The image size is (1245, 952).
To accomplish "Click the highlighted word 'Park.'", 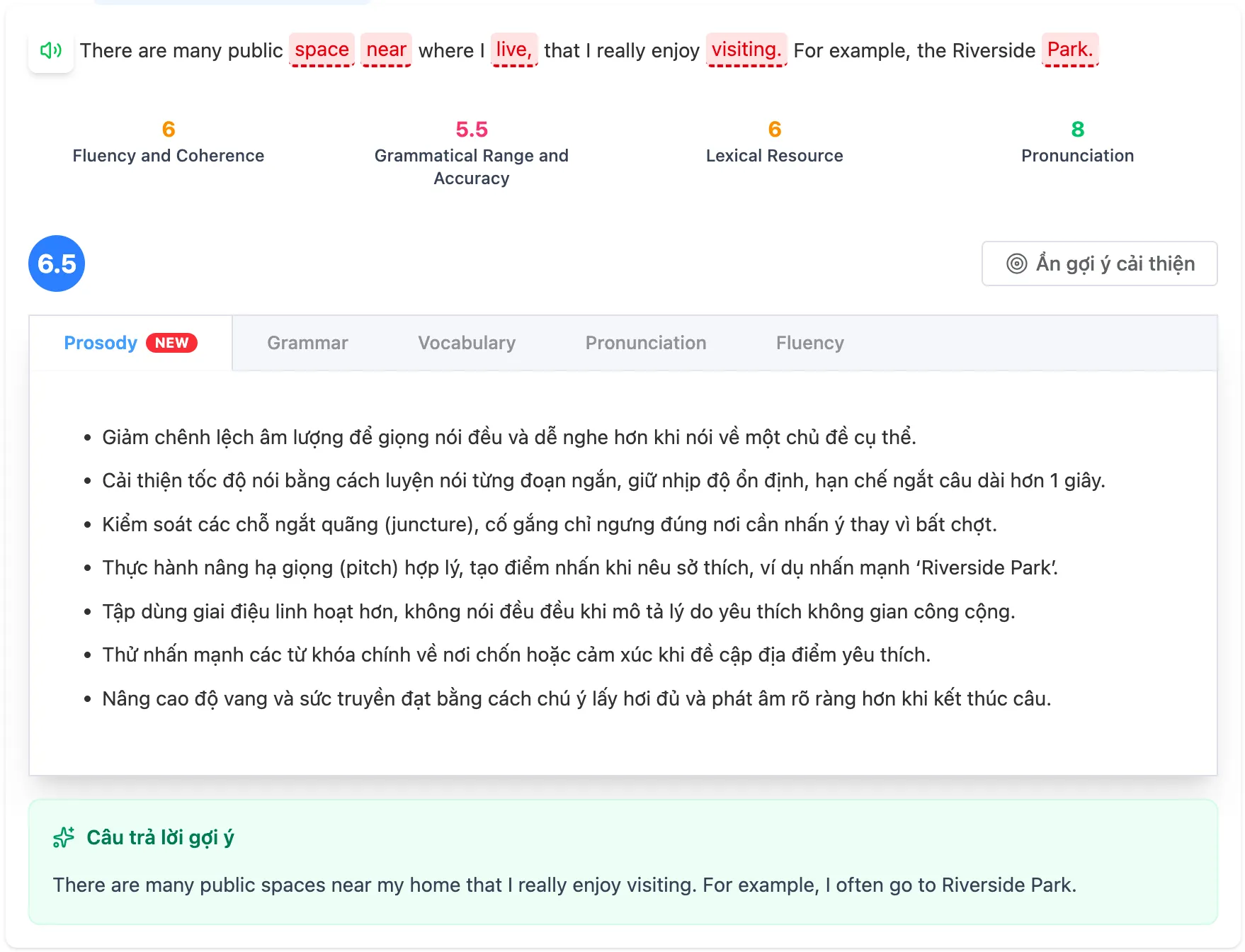I will click(1070, 50).
